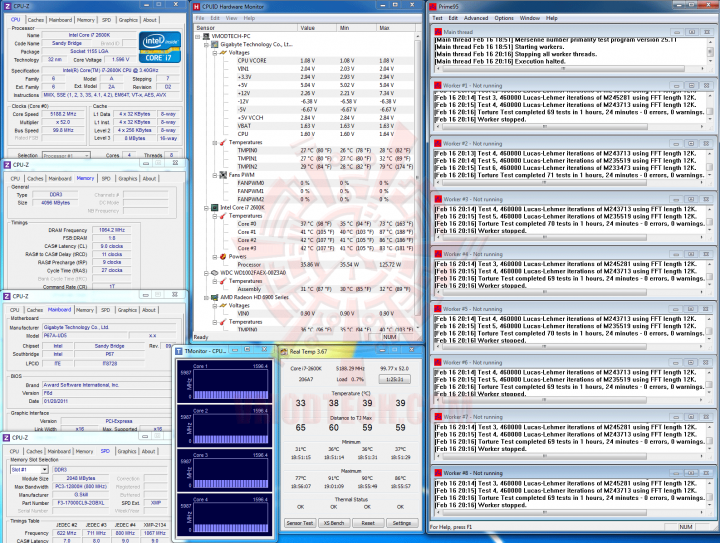
Task: Open the Advanced menu in Prime95
Action: (476, 18)
